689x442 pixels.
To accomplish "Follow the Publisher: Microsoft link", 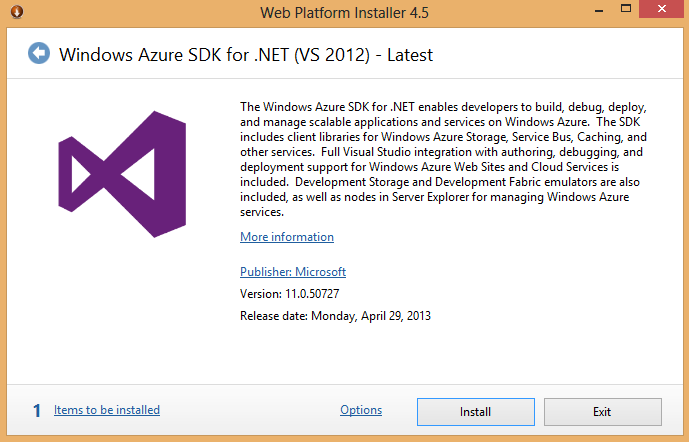I will pos(293,272).
